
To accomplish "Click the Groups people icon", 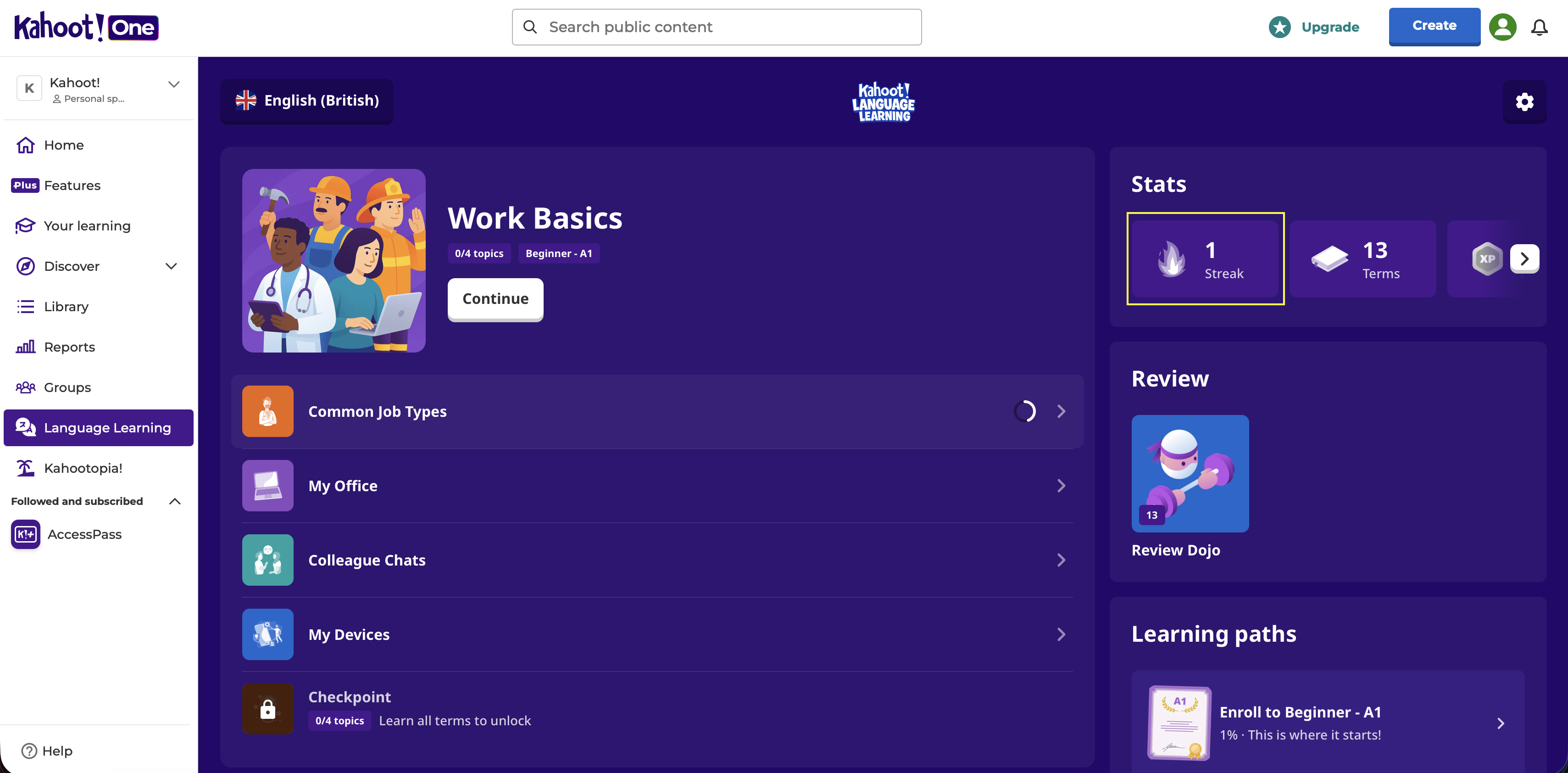I will tap(26, 387).
